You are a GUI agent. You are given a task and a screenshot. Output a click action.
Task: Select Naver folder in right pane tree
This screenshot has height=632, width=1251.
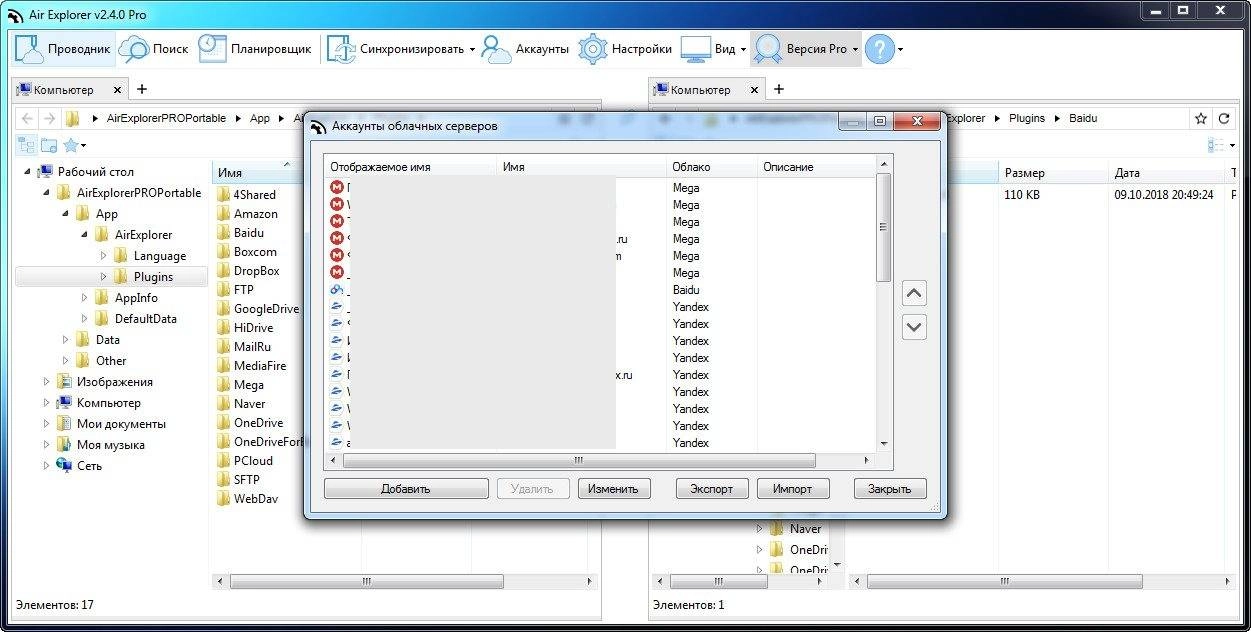(805, 529)
